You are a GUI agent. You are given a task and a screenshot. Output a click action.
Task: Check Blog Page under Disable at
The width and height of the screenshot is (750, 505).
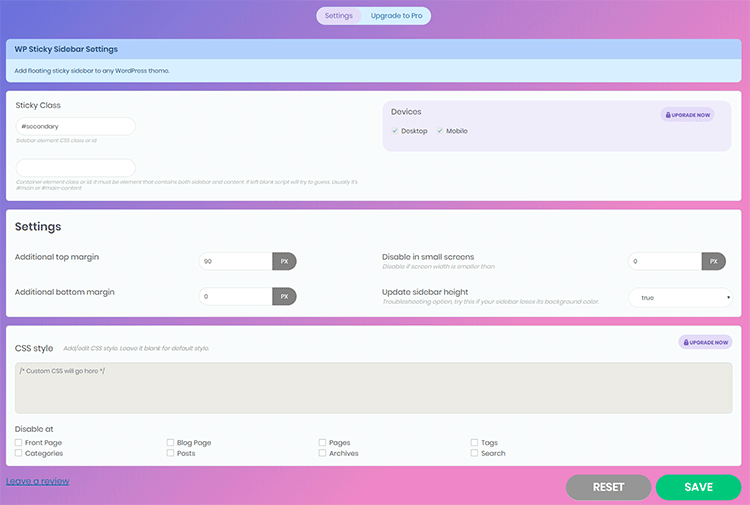point(170,442)
